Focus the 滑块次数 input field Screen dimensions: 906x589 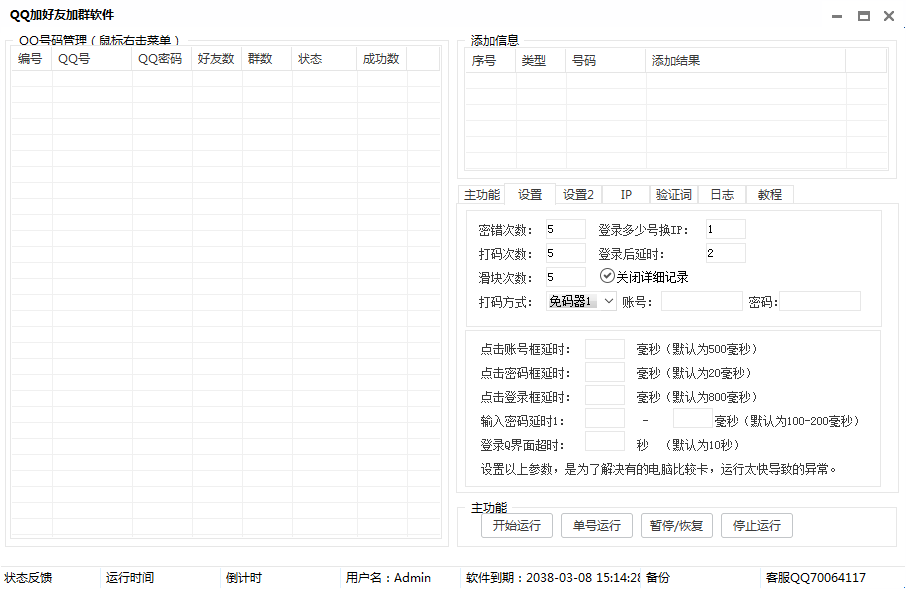[566, 277]
